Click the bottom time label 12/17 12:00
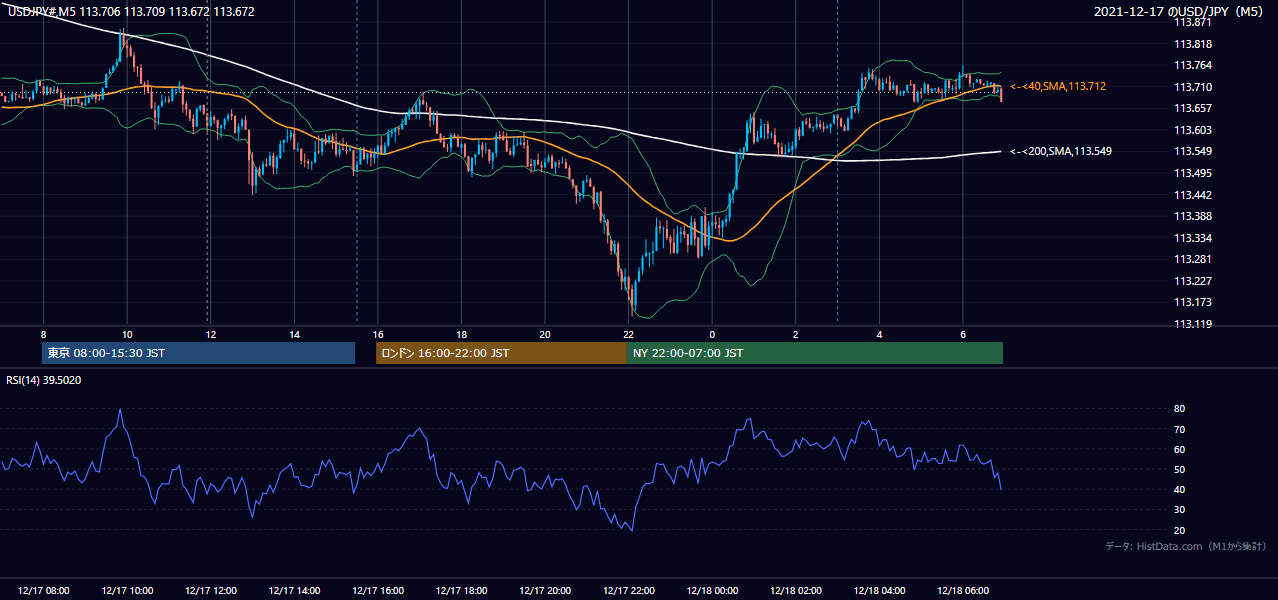This screenshot has width=1278, height=600. [210, 591]
